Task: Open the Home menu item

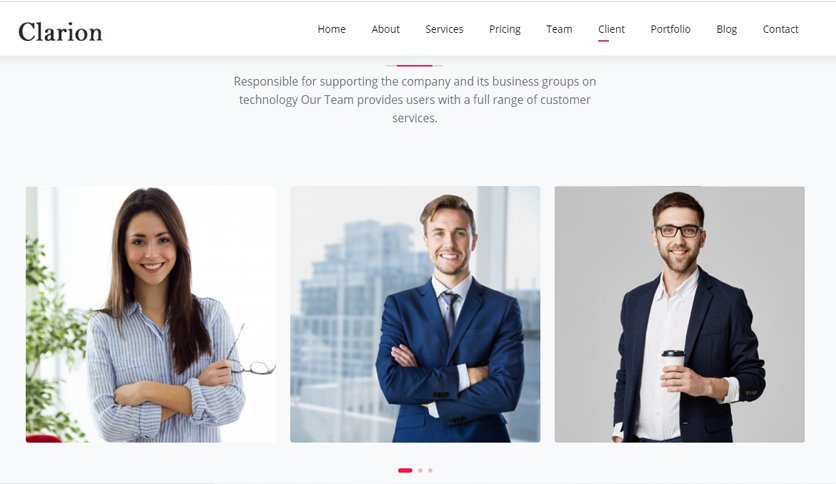Action: (x=332, y=29)
